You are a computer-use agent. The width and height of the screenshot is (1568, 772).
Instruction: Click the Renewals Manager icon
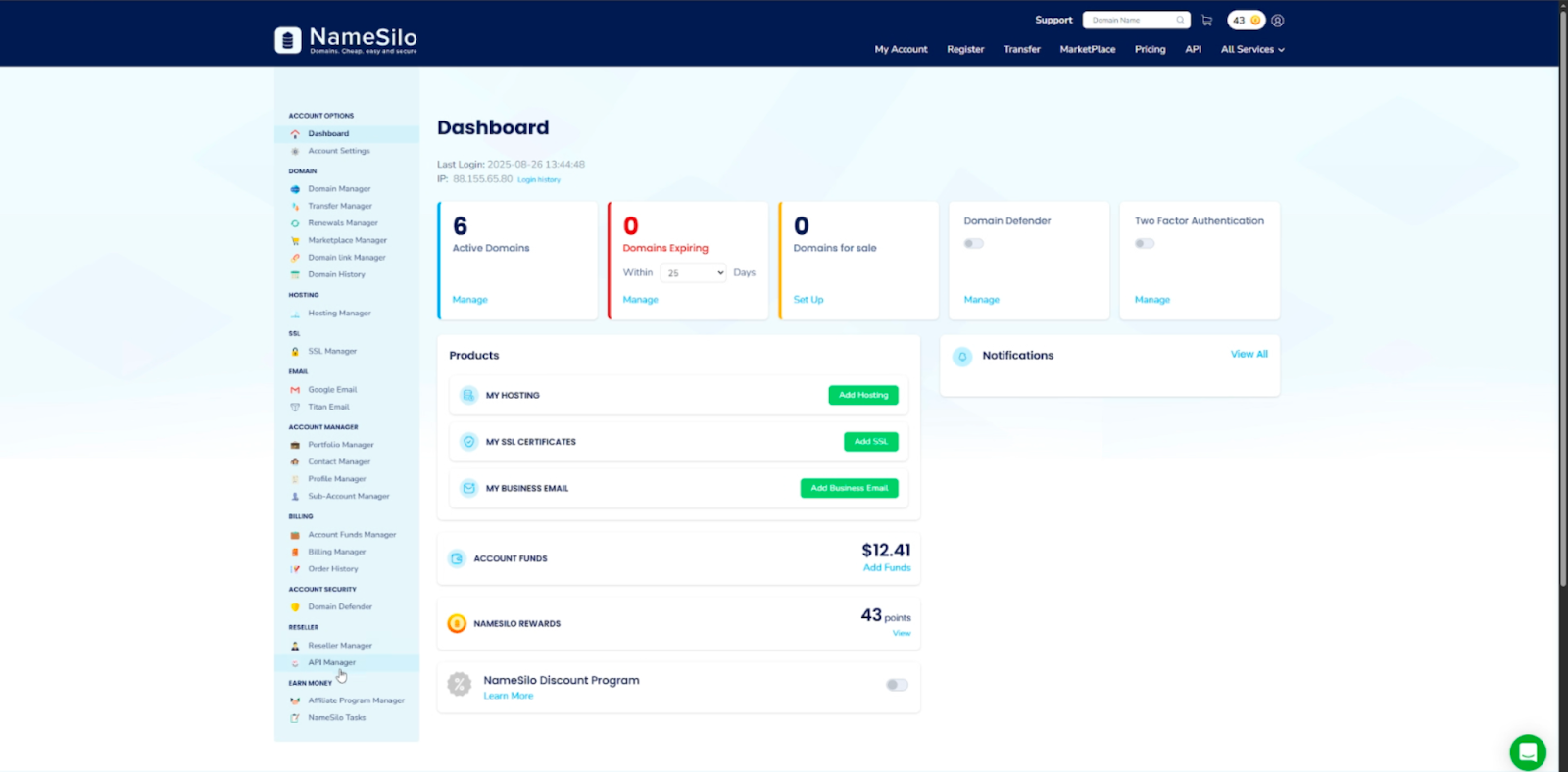(x=295, y=223)
